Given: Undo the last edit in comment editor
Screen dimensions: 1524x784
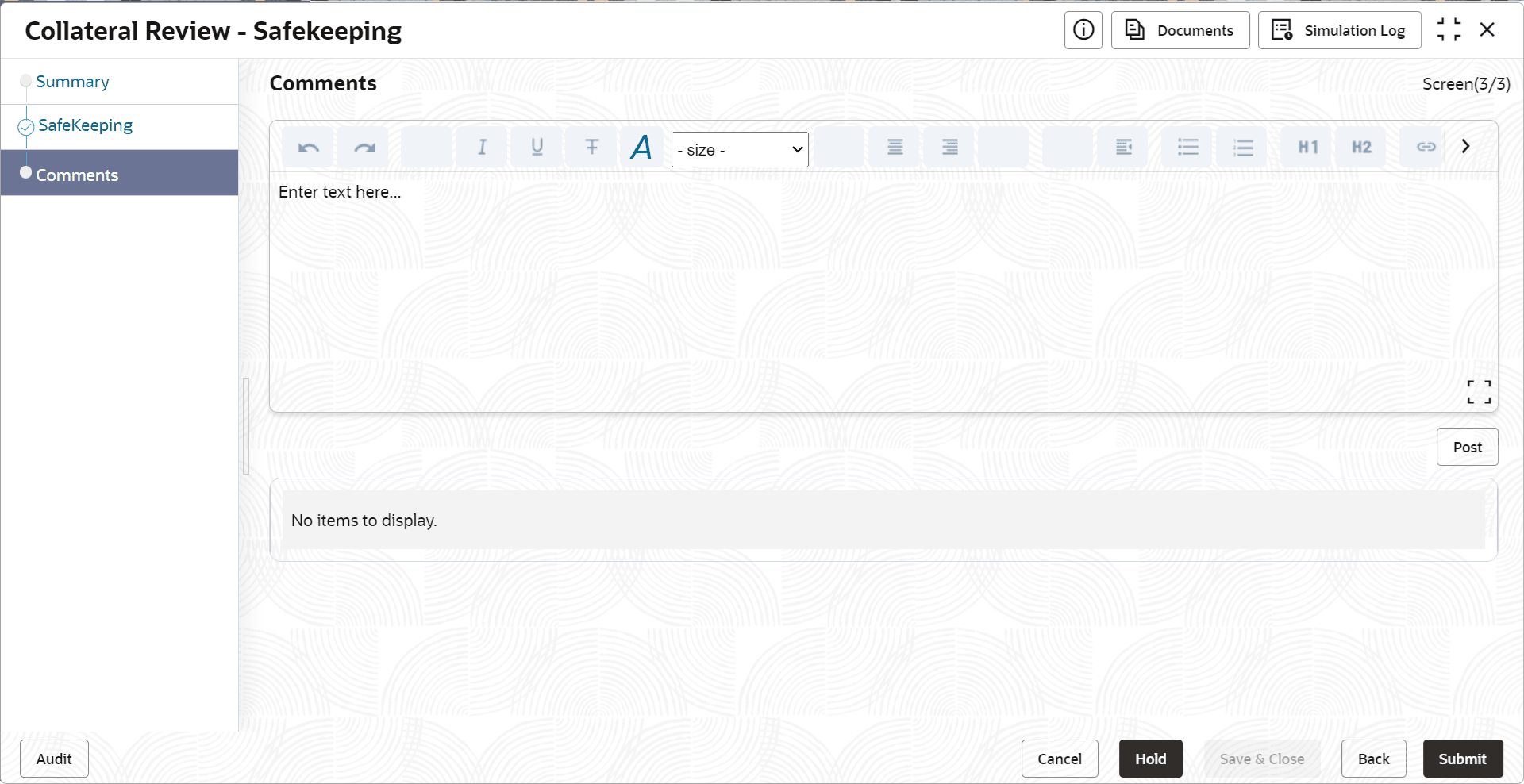Looking at the screenshot, I should [x=308, y=147].
